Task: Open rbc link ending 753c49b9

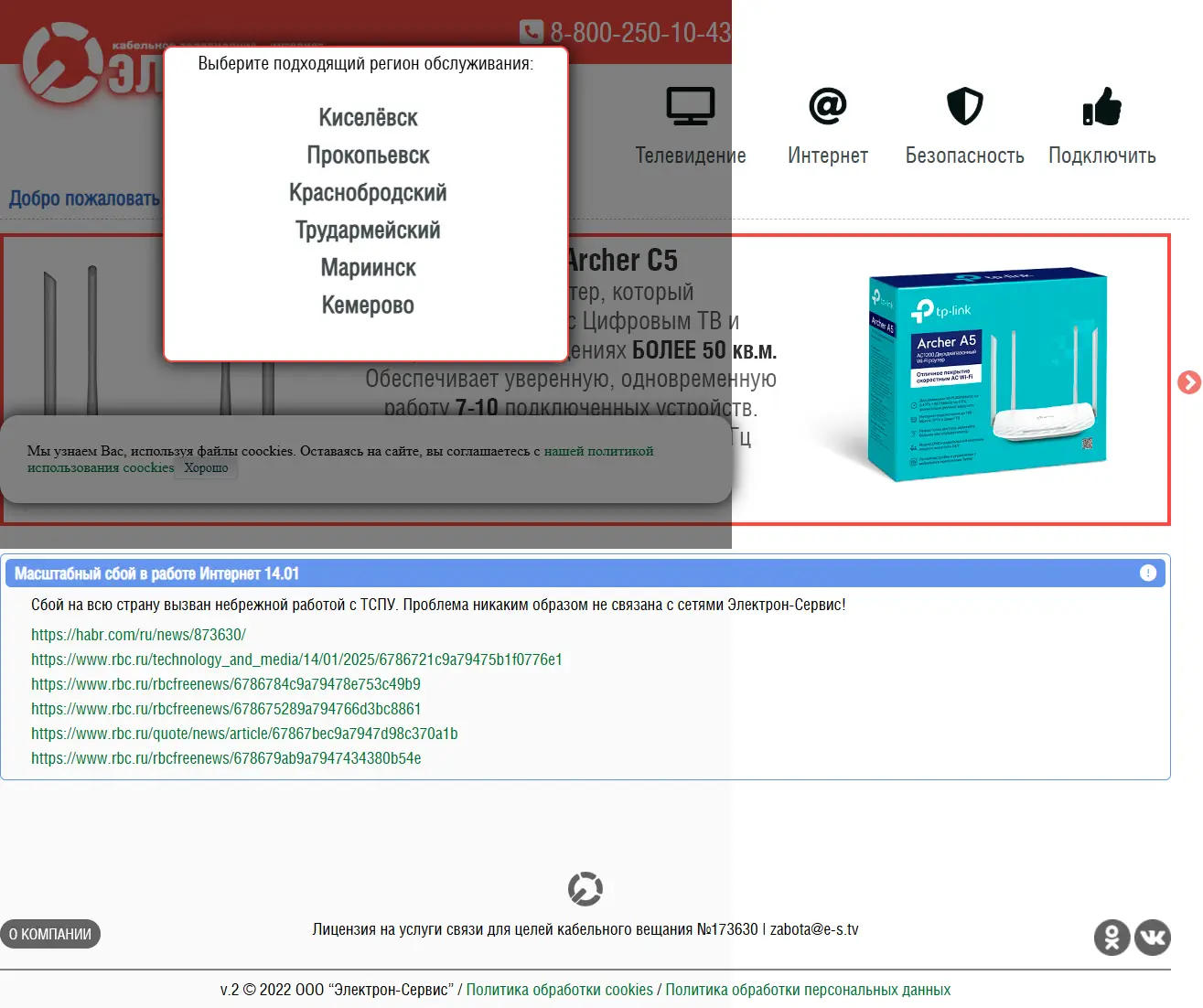Action: click(x=226, y=684)
